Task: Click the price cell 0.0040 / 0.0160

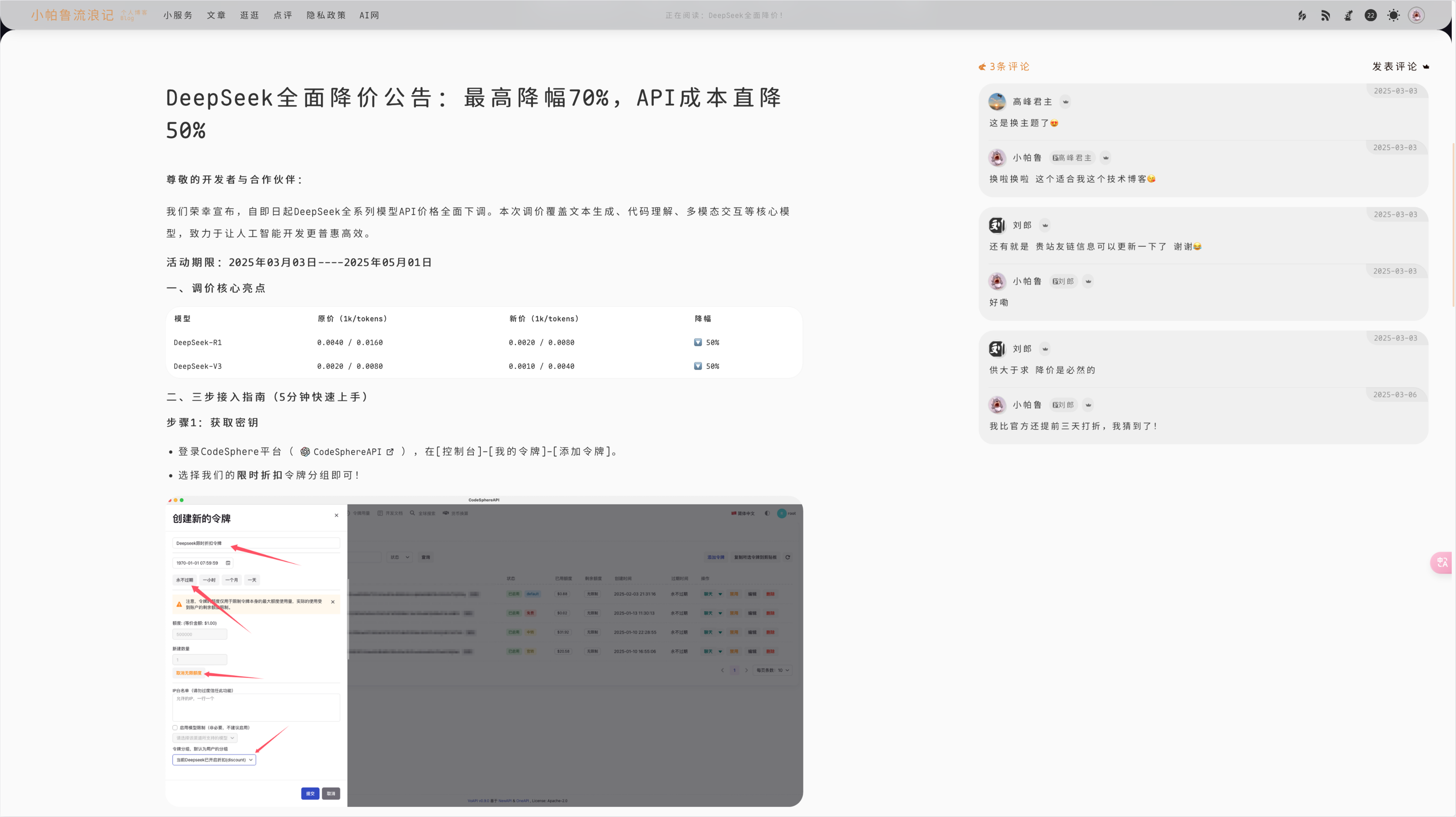Action: tap(350, 343)
